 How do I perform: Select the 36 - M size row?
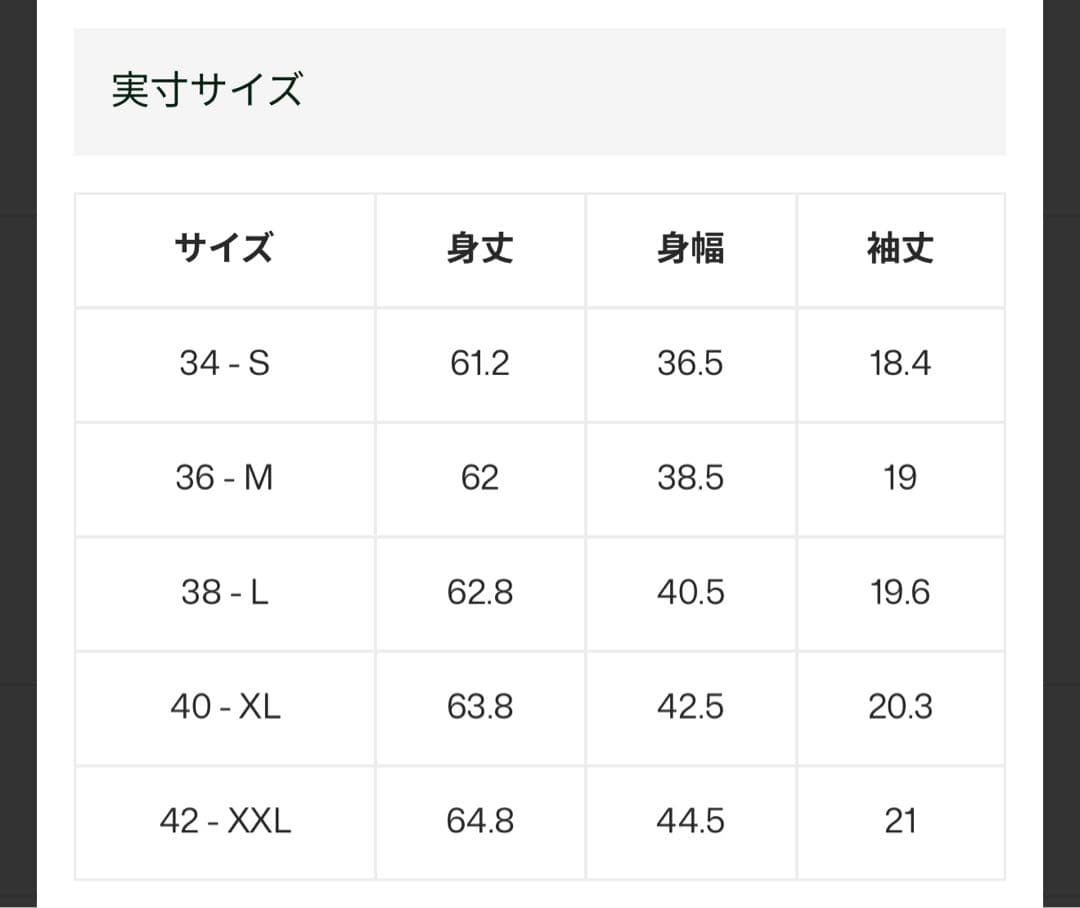click(539, 479)
